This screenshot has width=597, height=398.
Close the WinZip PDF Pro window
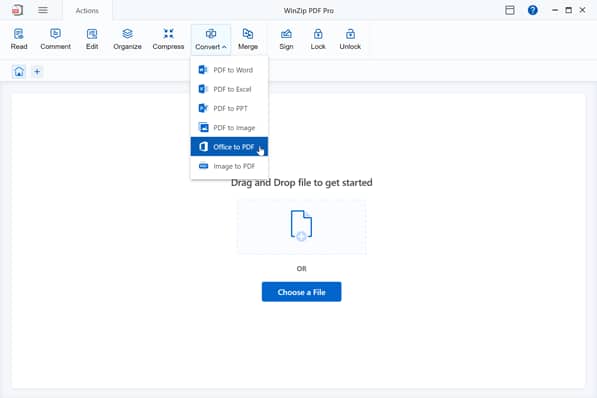tap(582, 10)
